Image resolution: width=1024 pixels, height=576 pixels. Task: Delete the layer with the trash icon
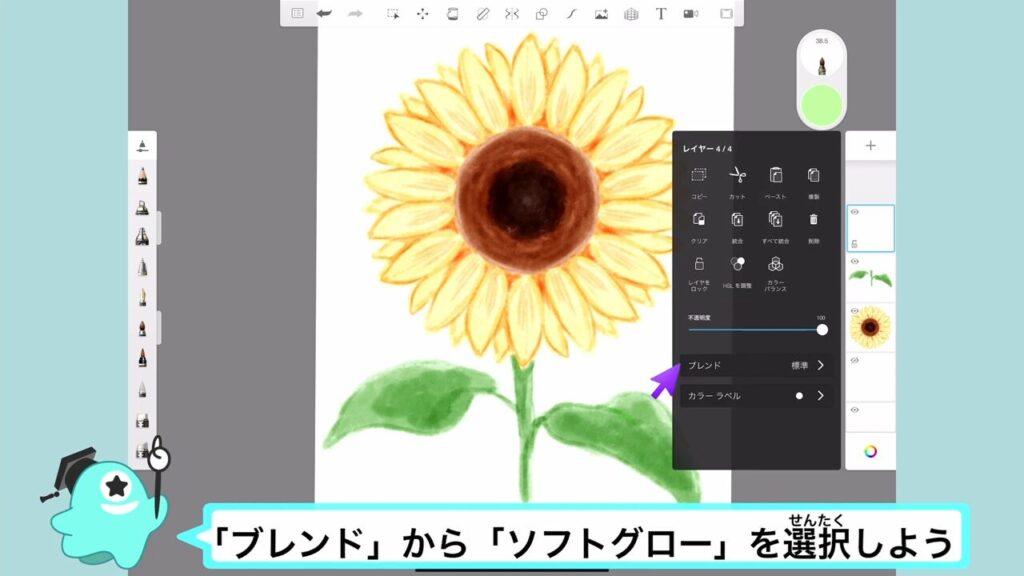point(813,219)
